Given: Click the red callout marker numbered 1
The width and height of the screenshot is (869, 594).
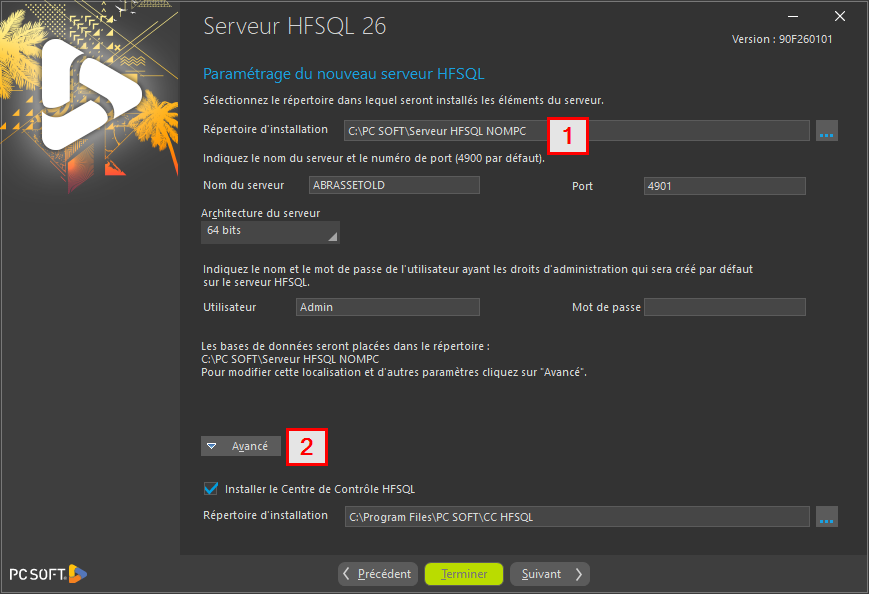Looking at the screenshot, I should [568, 137].
